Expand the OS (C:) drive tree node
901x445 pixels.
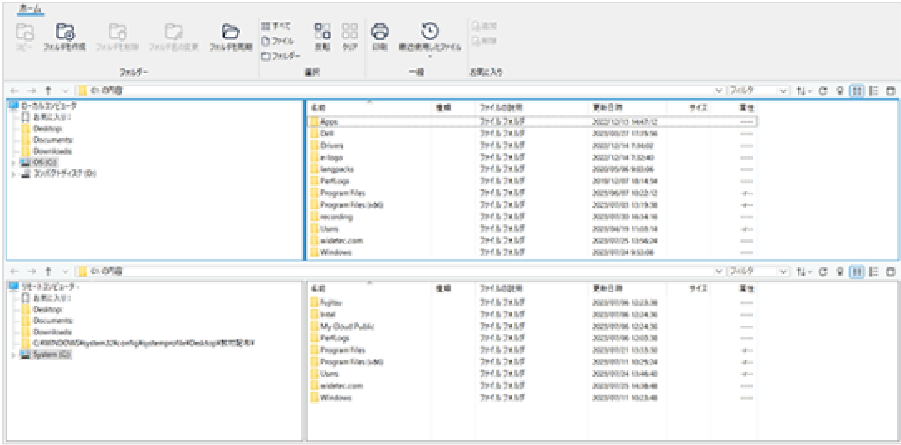click(x=12, y=161)
